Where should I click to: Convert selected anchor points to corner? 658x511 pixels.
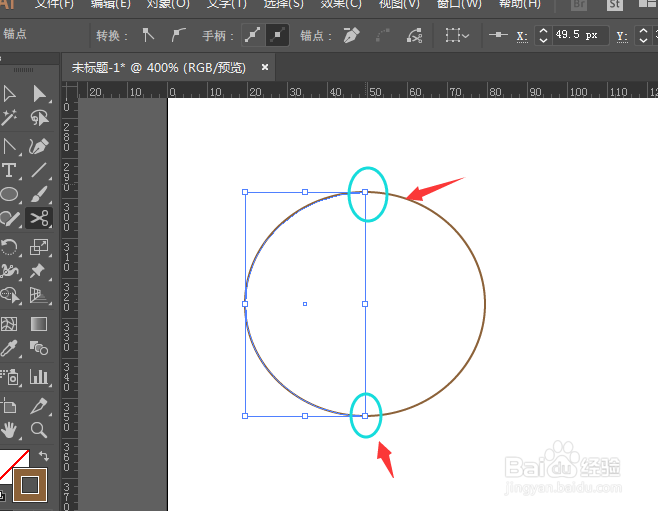(x=148, y=35)
